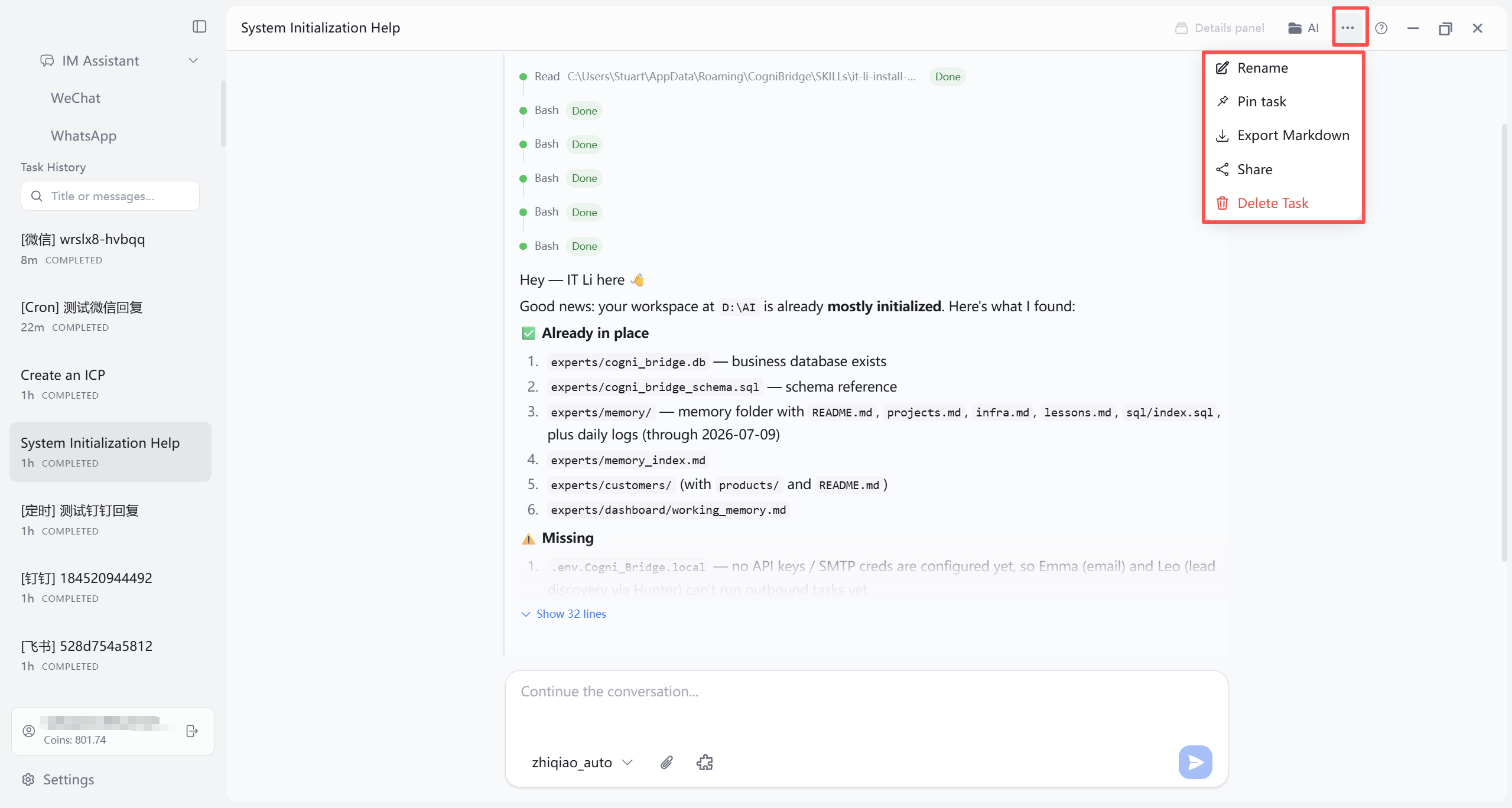Image resolution: width=1512 pixels, height=808 pixels.
Task: Select Pin task in the menu
Action: tap(1283, 102)
